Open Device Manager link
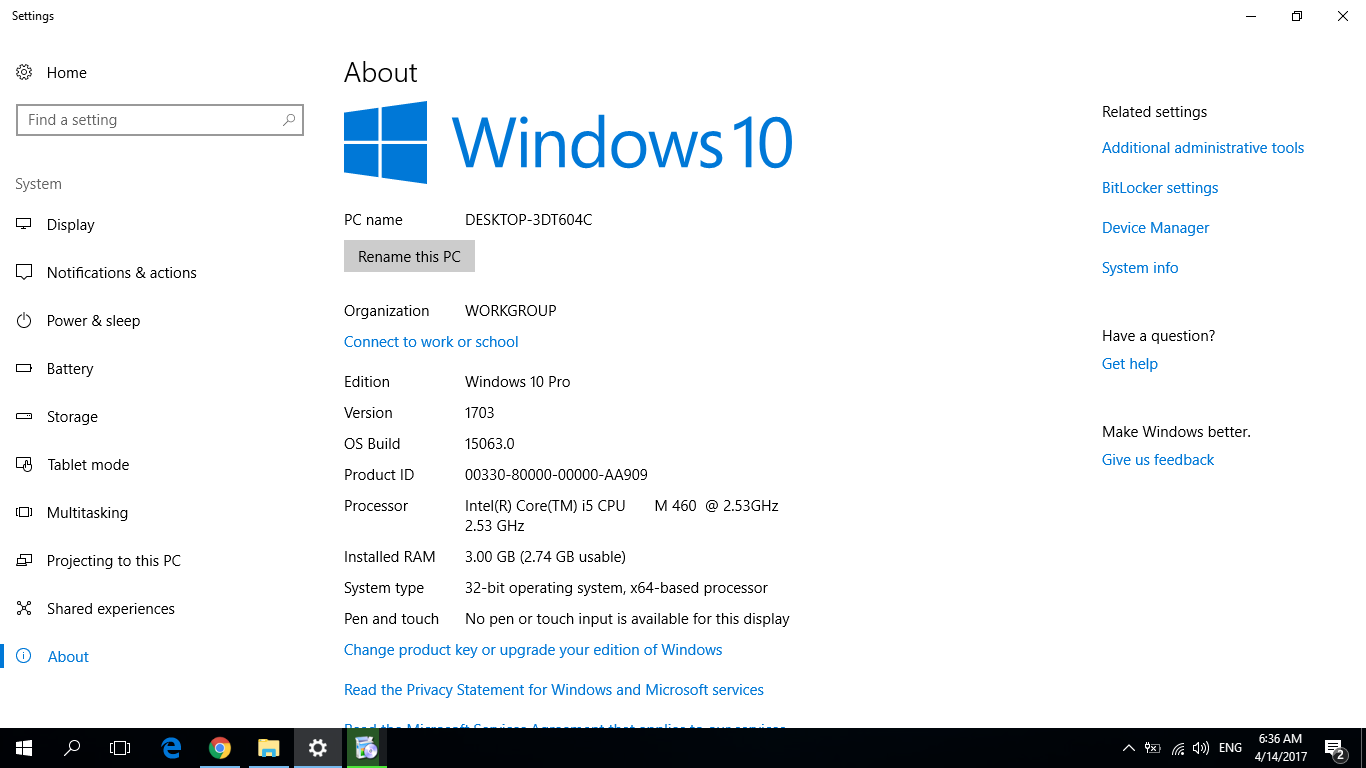The image size is (1366, 768). click(1155, 228)
